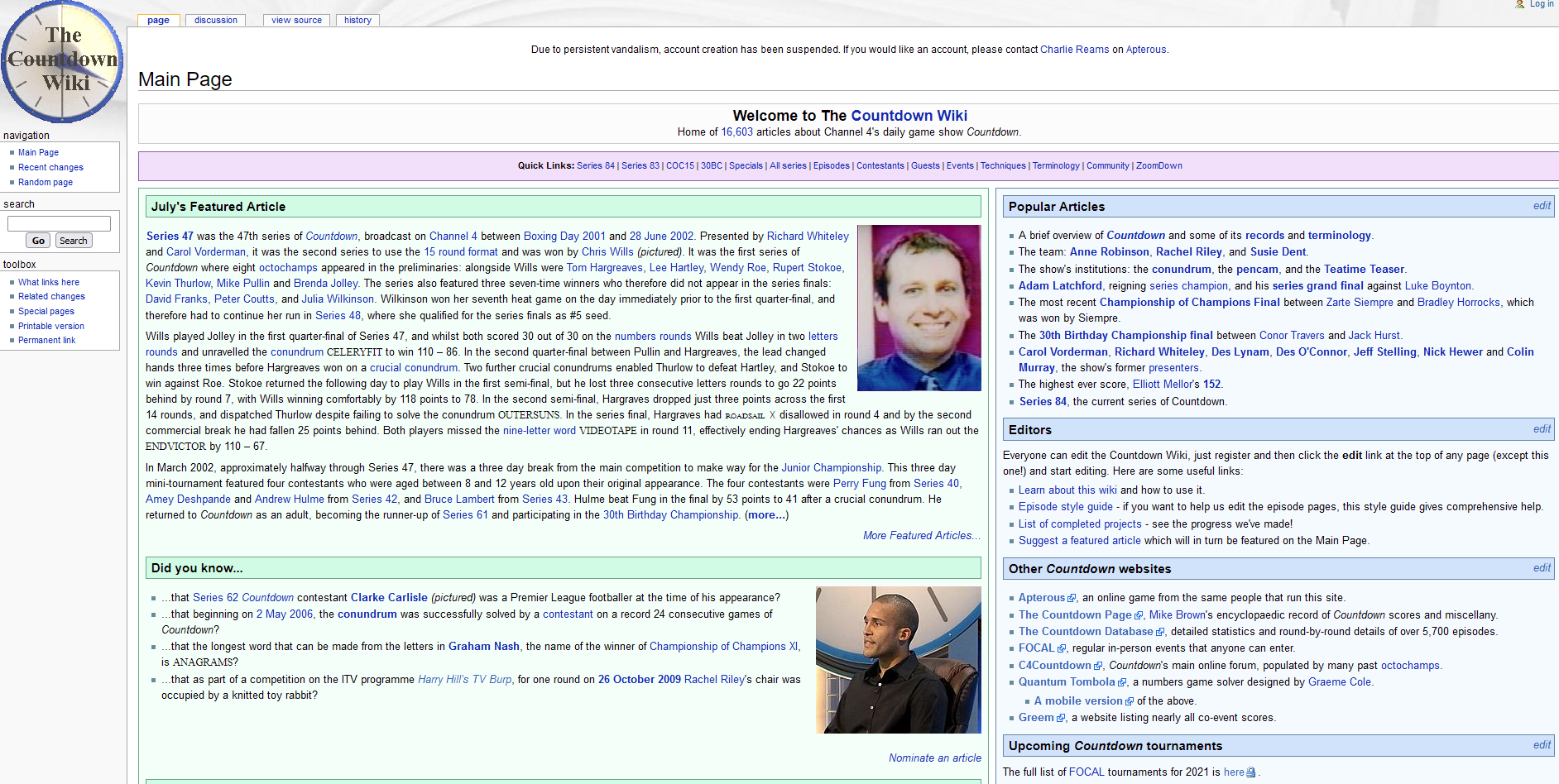Click Nominate an article link
Viewport: 1559px width, 784px height.
[x=934, y=758]
